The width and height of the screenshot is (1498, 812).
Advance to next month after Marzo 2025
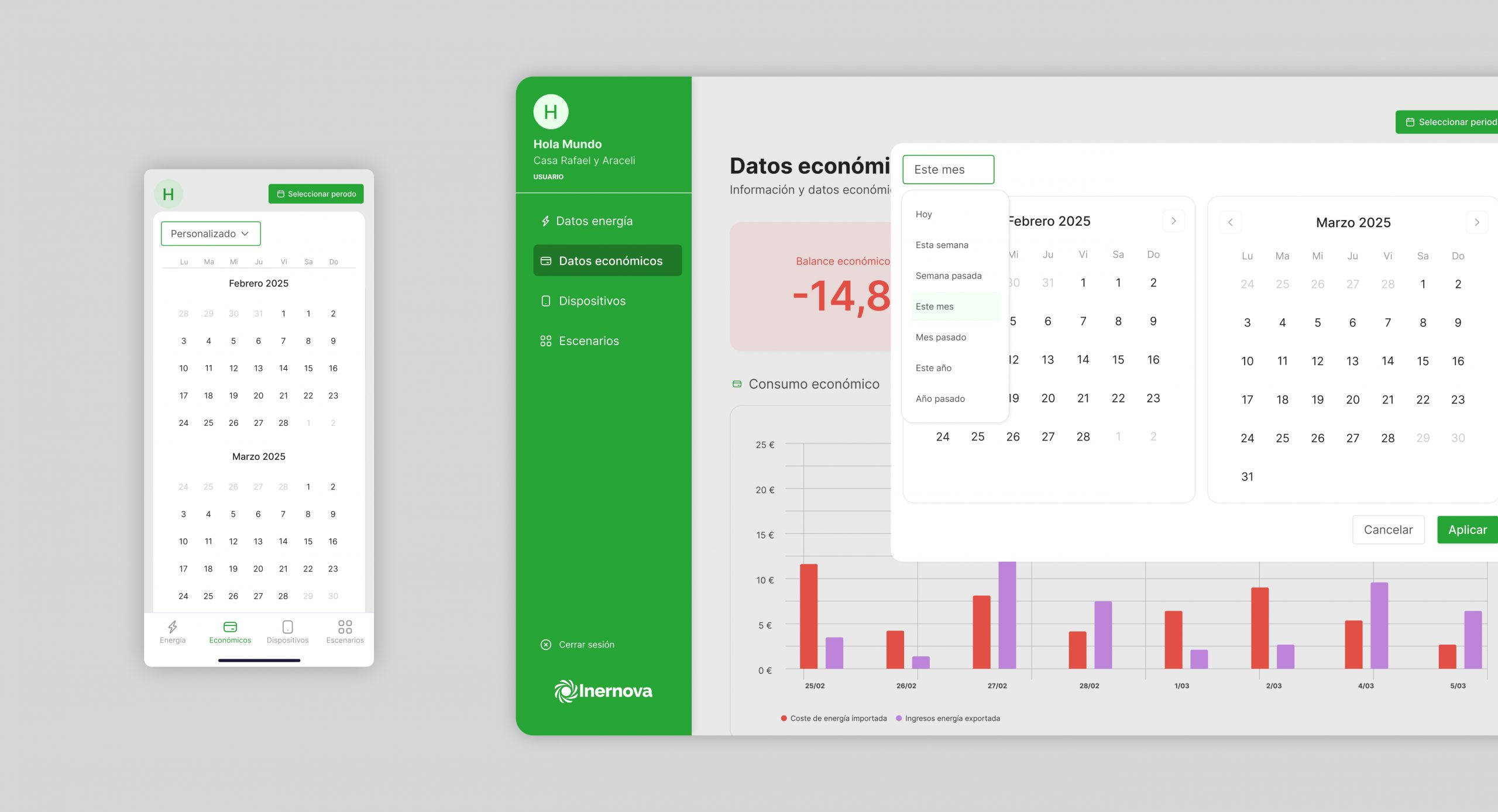coord(1476,222)
